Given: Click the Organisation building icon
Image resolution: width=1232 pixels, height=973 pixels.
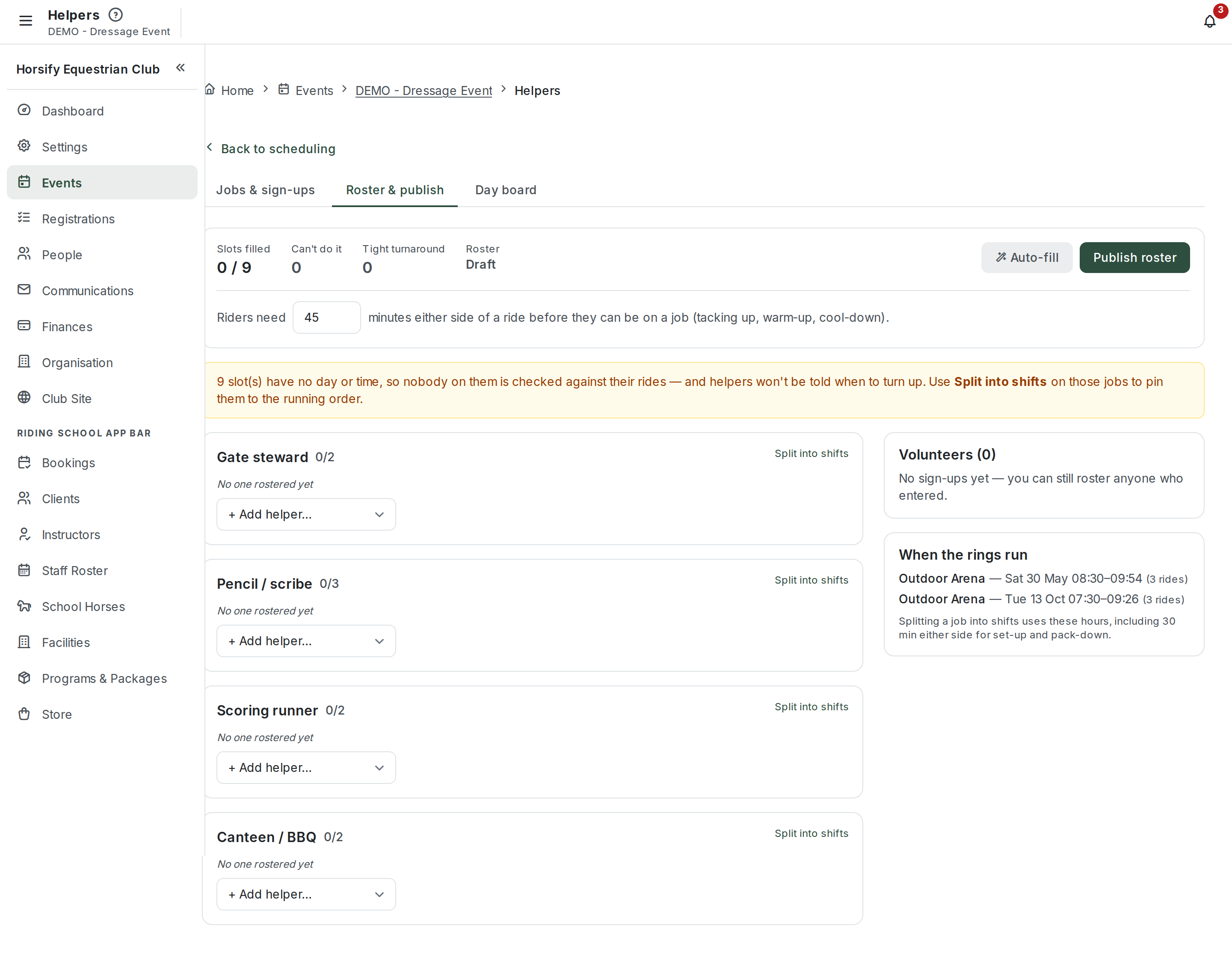Looking at the screenshot, I should point(24,361).
